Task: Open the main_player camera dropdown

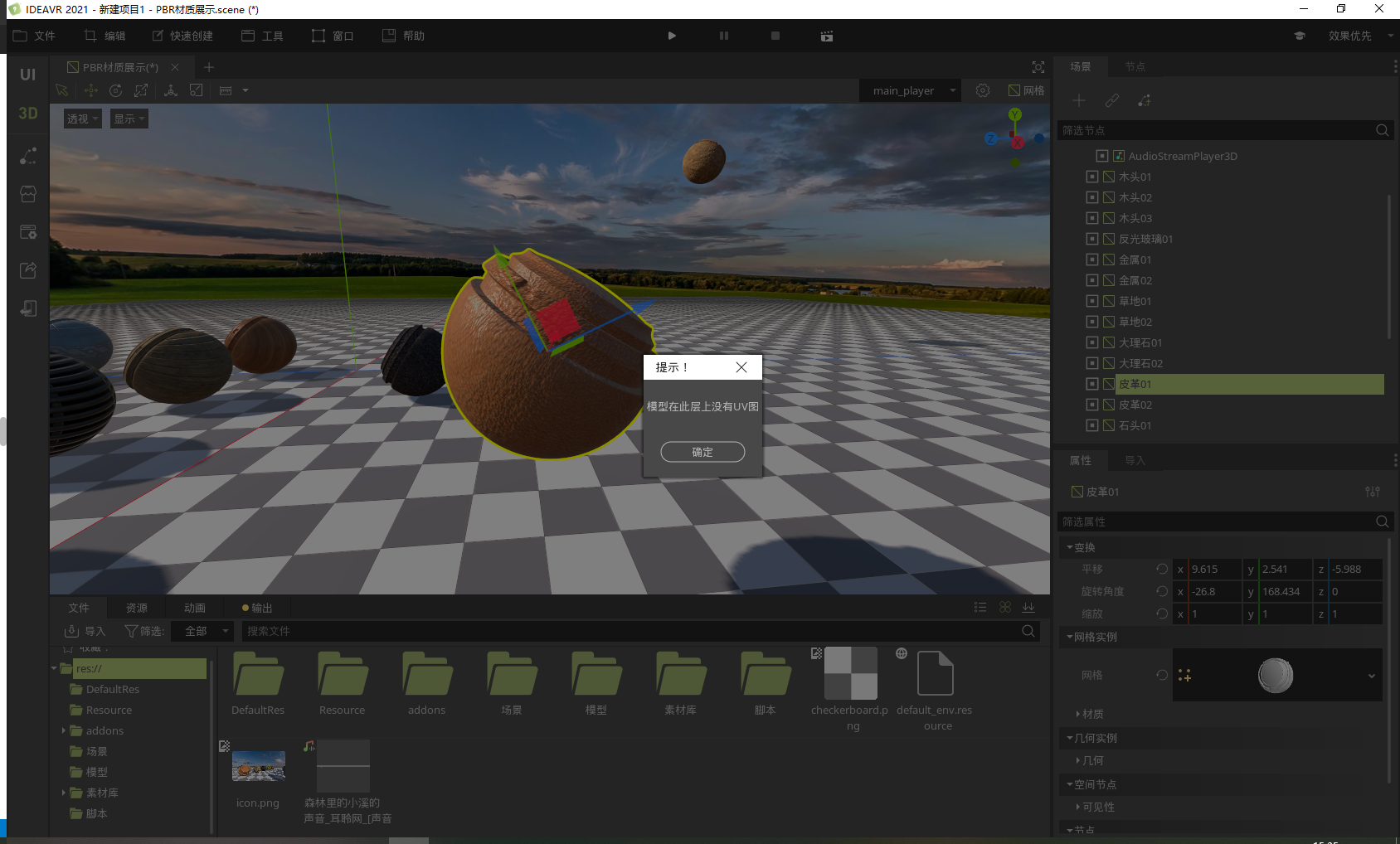Action: (911, 90)
